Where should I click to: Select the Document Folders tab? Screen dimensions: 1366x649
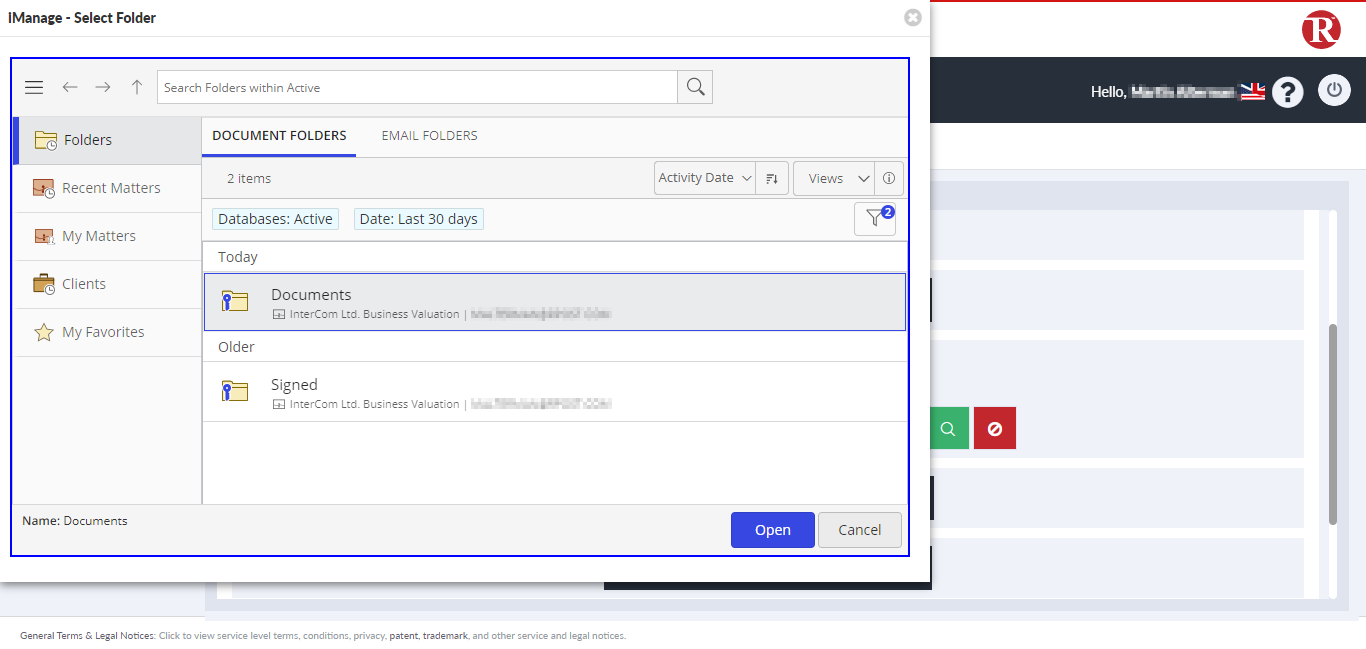coord(279,136)
